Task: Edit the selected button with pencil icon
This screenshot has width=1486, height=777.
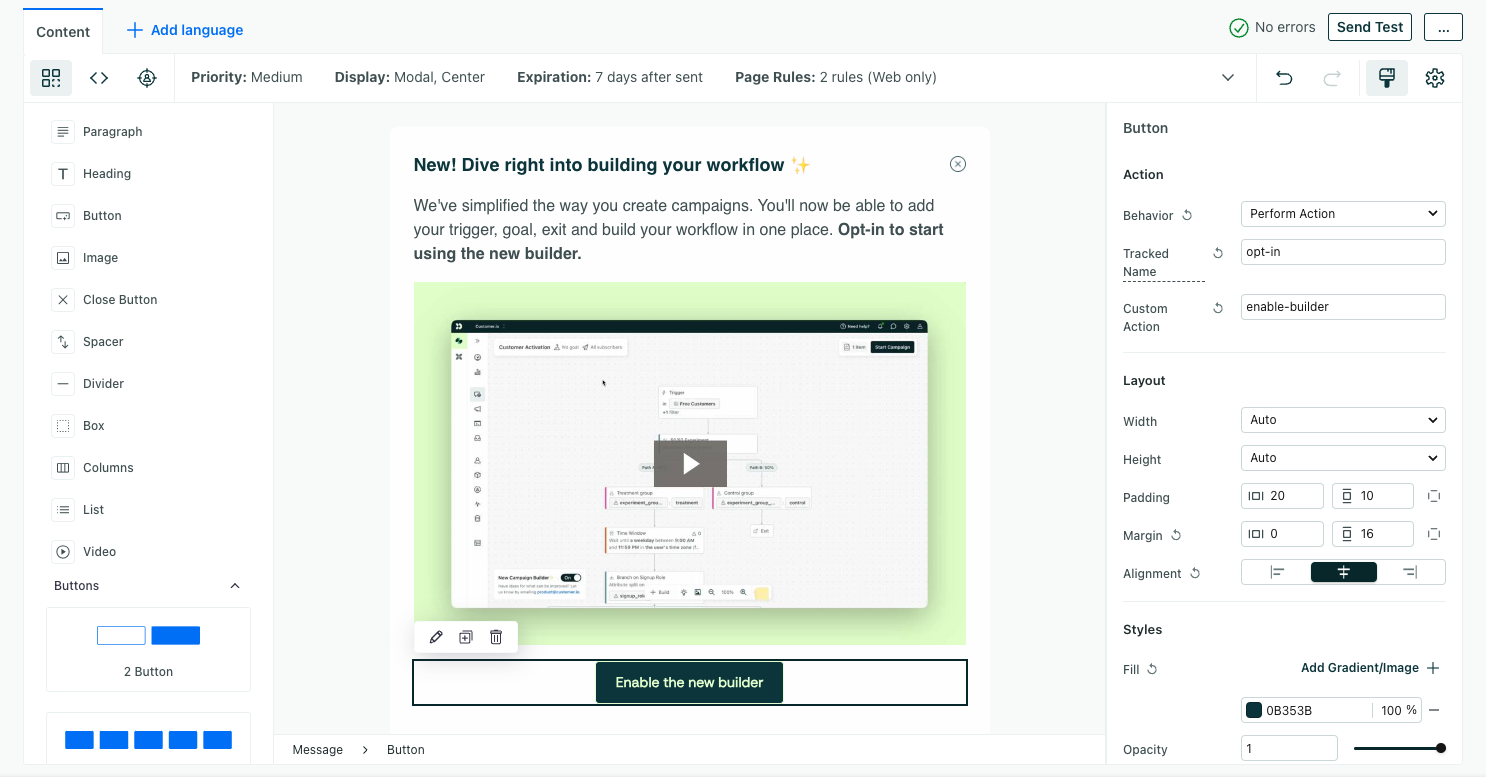Action: (x=436, y=637)
